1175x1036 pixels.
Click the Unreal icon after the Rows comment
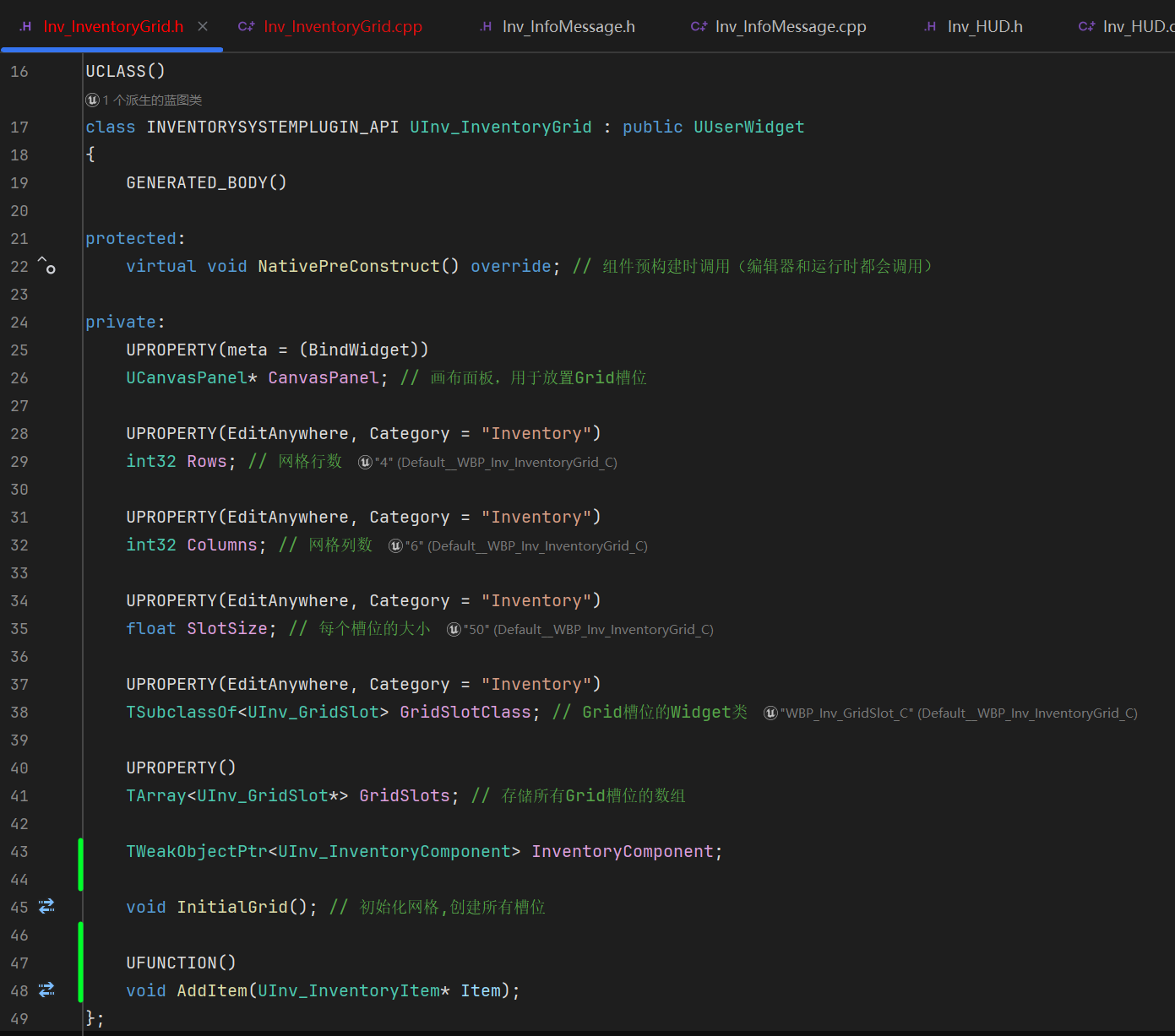(x=365, y=462)
